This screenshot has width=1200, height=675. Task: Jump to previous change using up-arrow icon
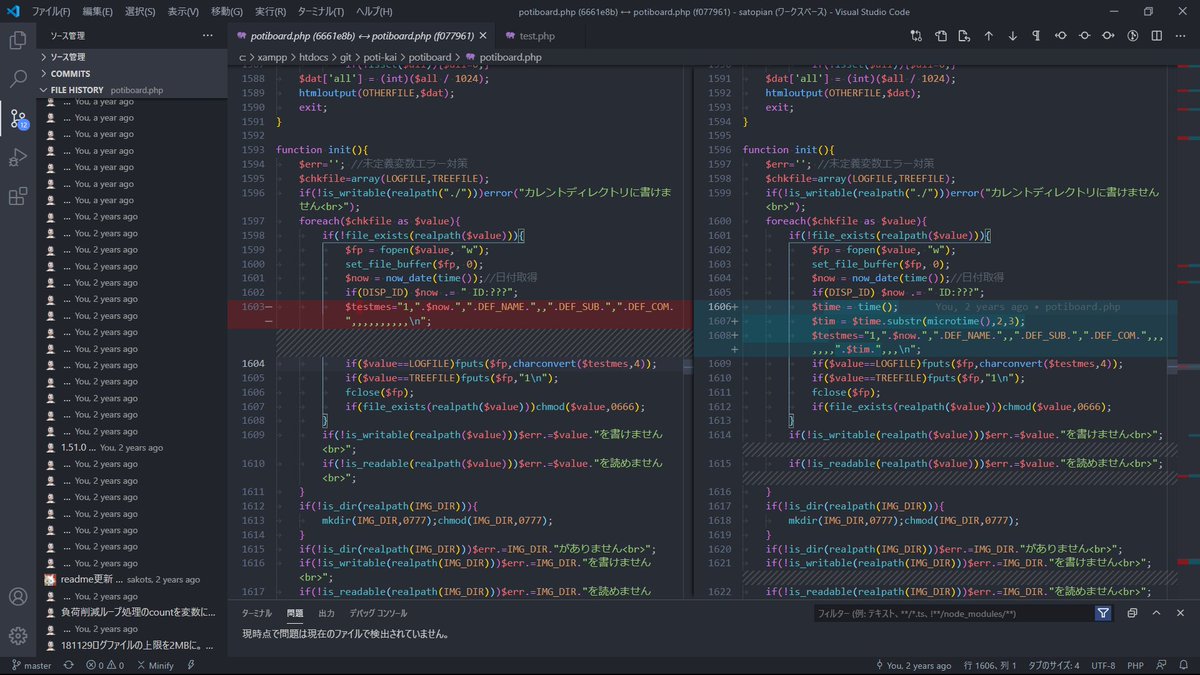988,35
